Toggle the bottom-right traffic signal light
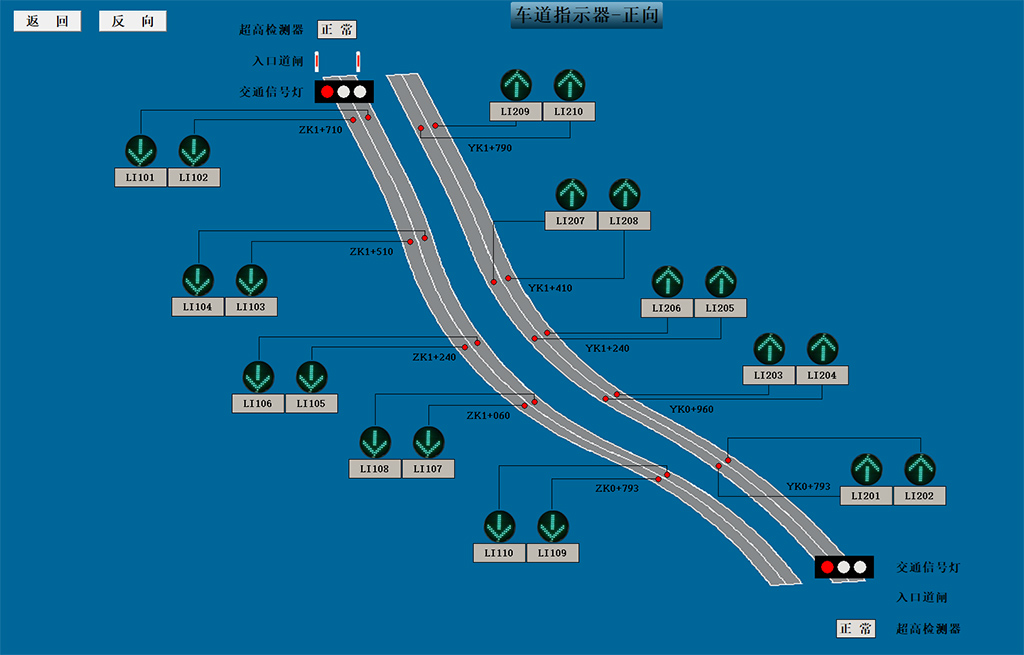 (x=844, y=568)
